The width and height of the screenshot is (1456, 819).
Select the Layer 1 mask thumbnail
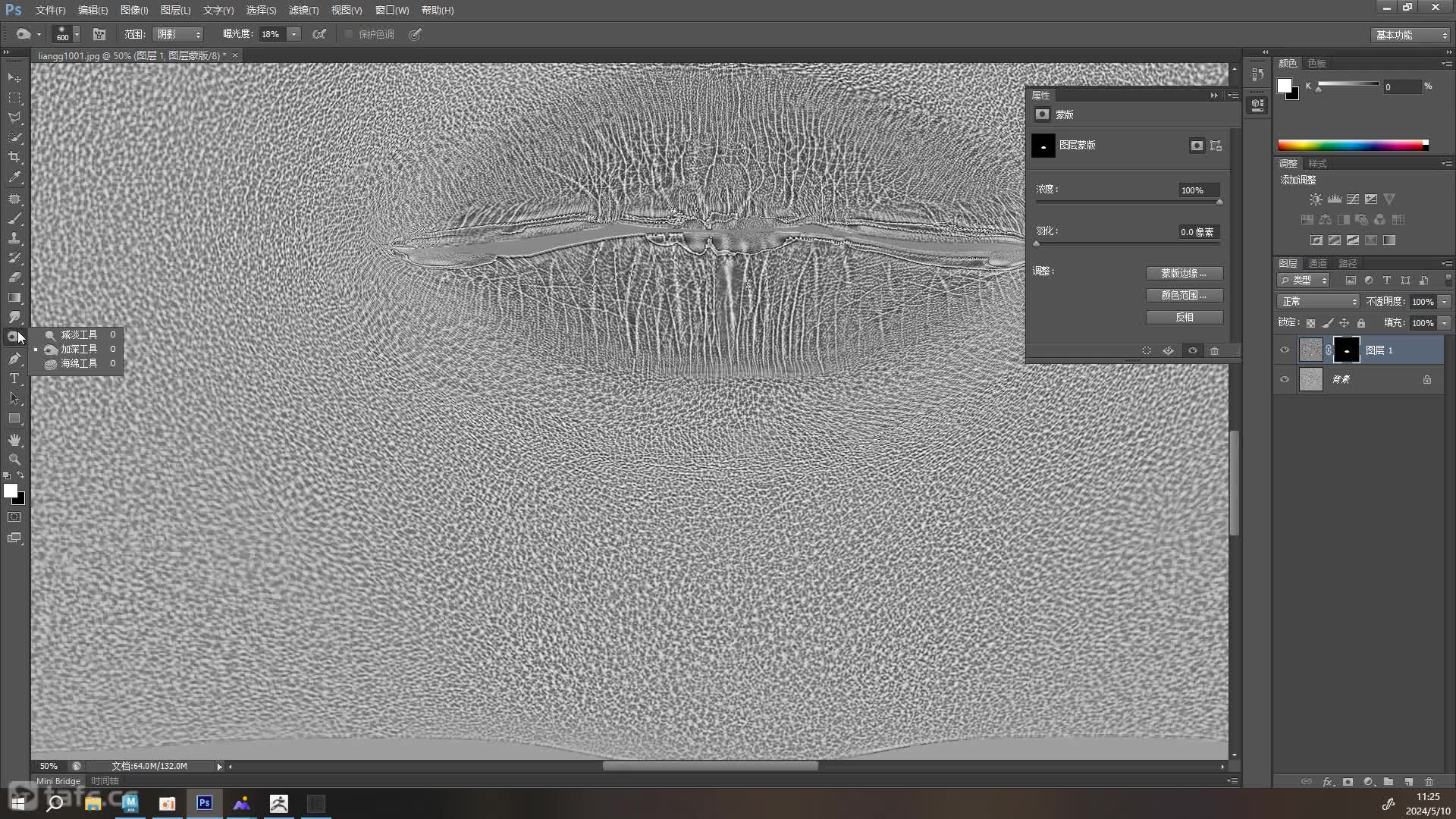point(1347,350)
